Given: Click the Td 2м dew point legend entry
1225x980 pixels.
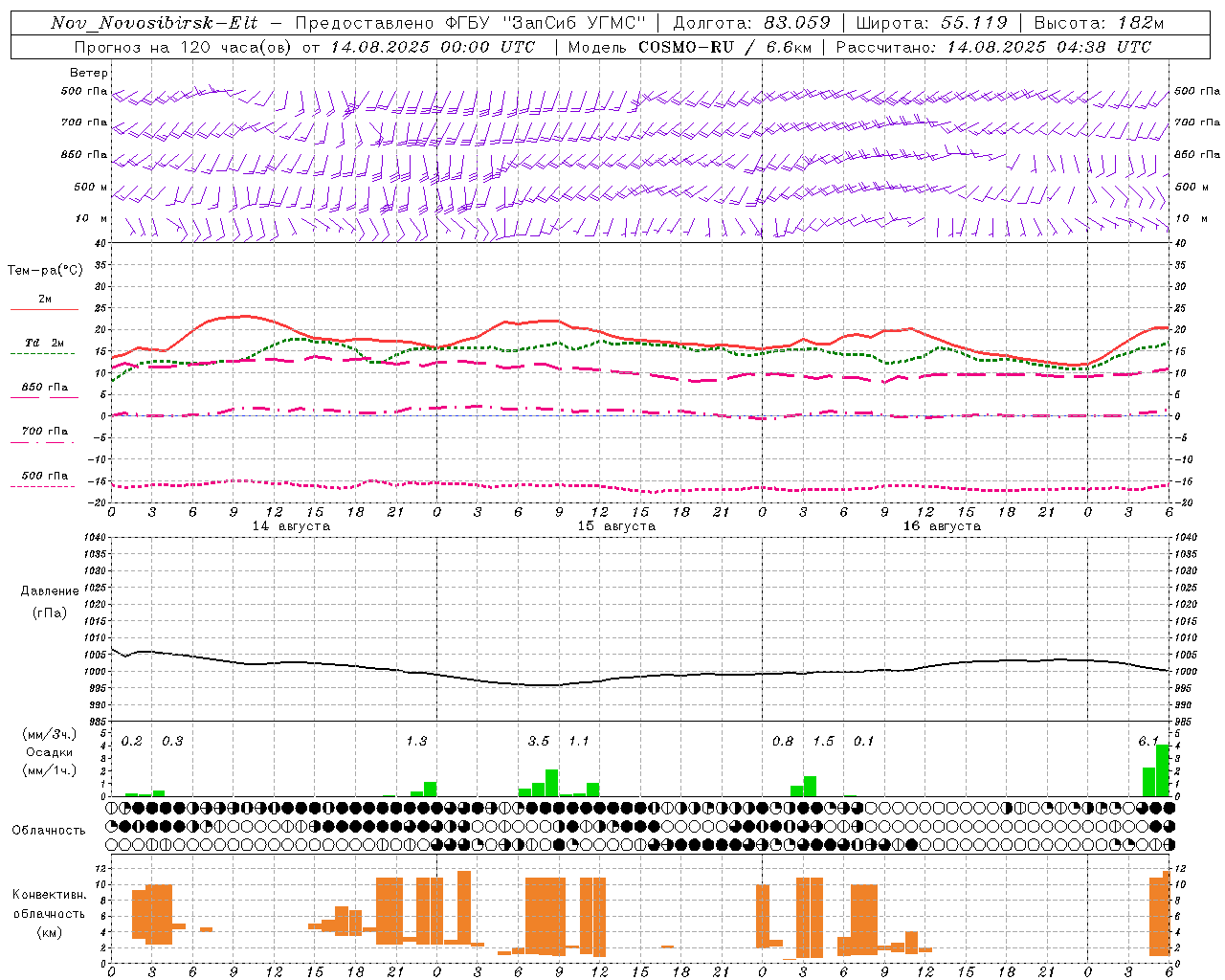Looking at the screenshot, I should (x=45, y=343).
